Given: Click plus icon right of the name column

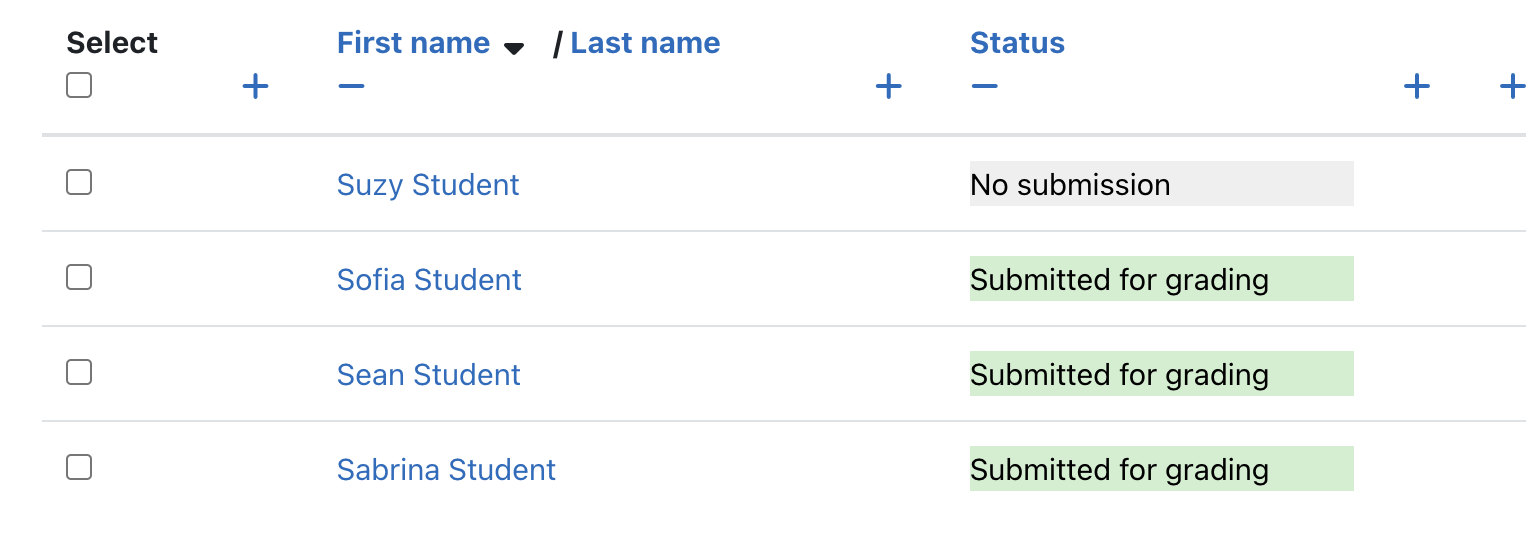Looking at the screenshot, I should (x=889, y=87).
